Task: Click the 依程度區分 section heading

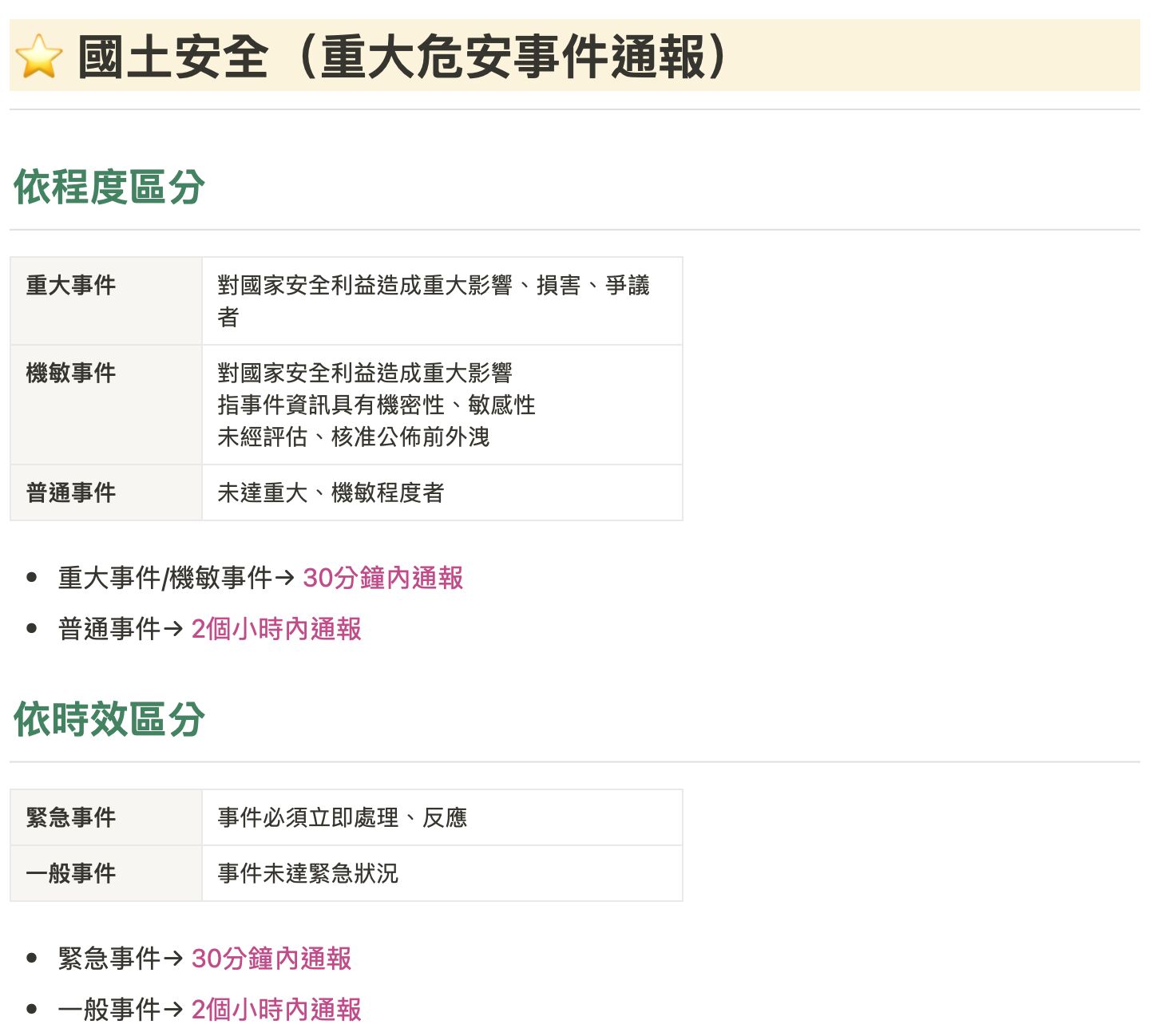Action: 109,188
